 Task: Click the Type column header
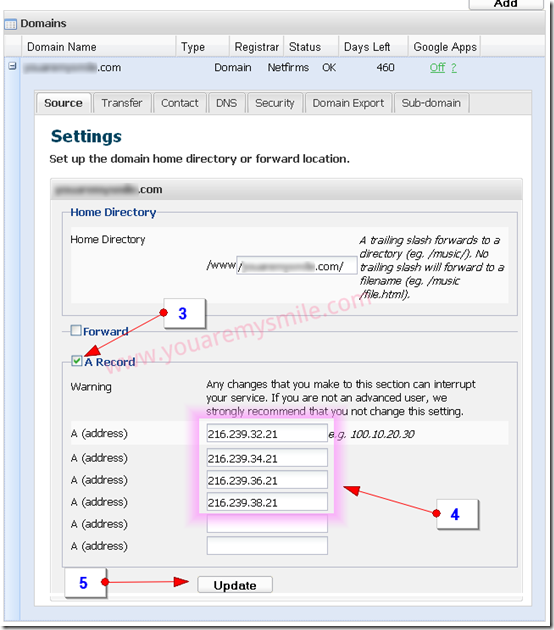click(x=202, y=47)
